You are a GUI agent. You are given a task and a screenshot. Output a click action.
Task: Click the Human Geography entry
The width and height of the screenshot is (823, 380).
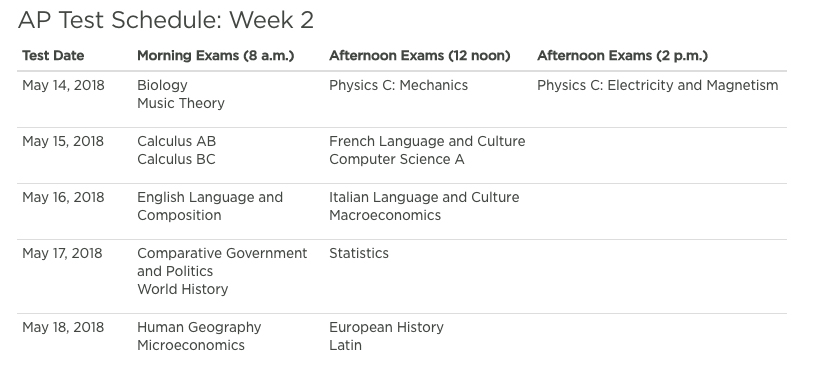(x=199, y=328)
